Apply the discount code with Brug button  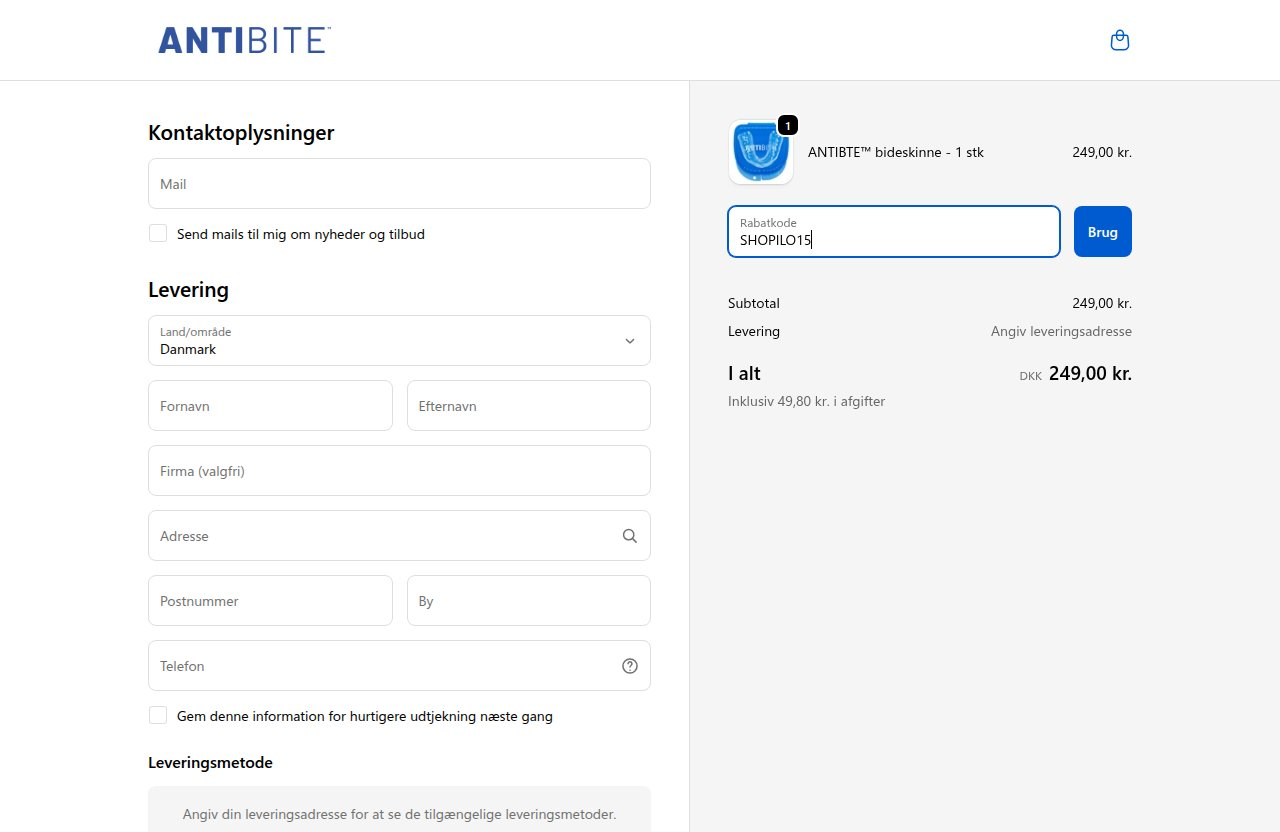pyautogui.click(x=1103, y=231)
